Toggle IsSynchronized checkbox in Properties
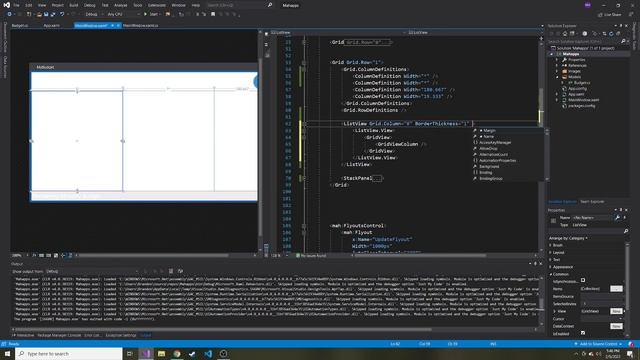This screenshot has width=640, height=360. pos(583,280)
